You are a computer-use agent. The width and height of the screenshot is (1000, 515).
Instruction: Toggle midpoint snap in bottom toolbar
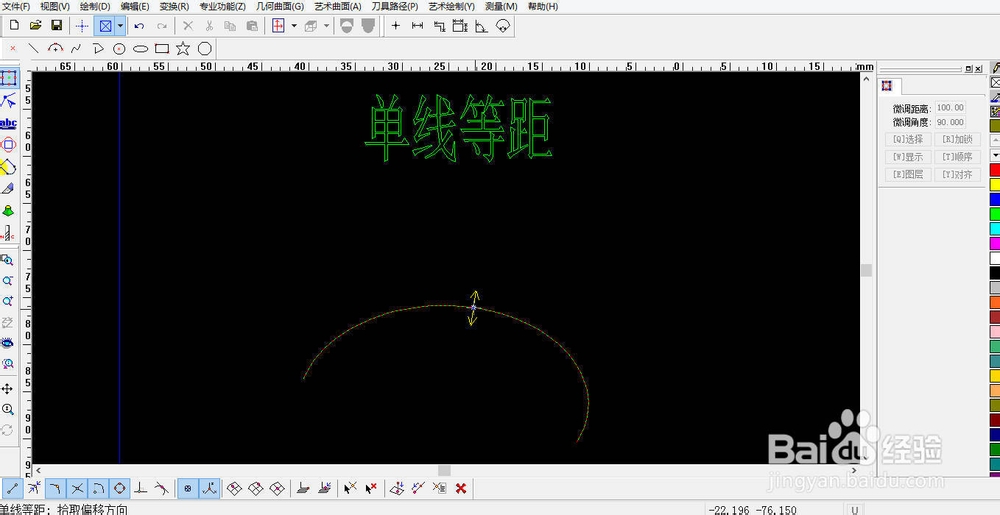pyautogui.click(x=34, y=489)
